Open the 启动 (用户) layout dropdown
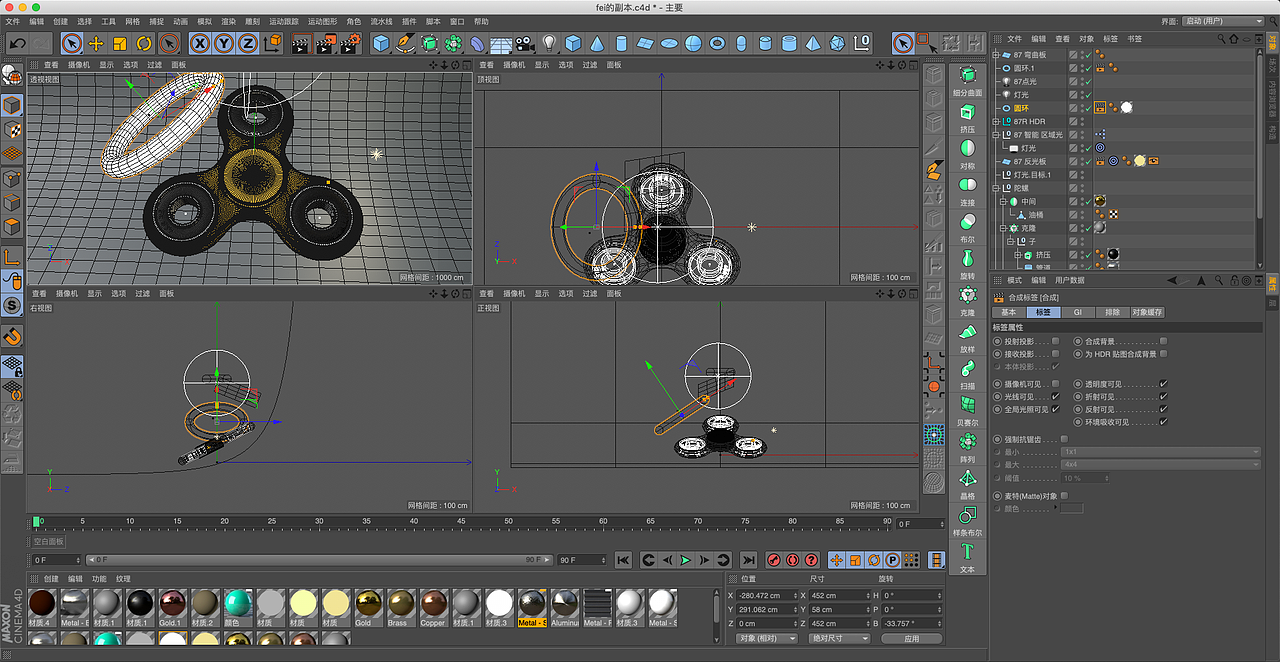Viewport: 1280px width, 662px height. point(1224,21)
